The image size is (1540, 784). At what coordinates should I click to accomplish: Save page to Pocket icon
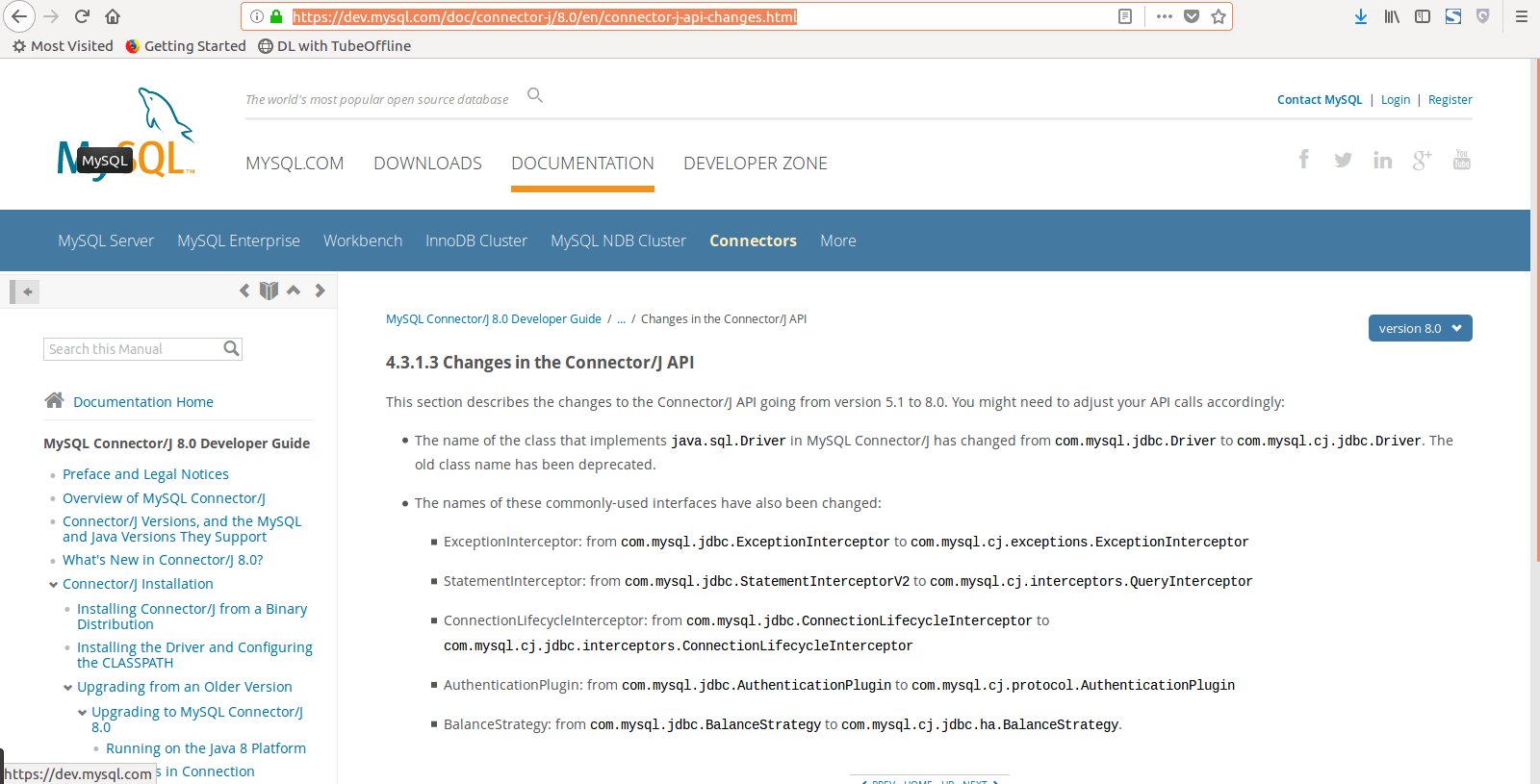[x=1192, y=16]
